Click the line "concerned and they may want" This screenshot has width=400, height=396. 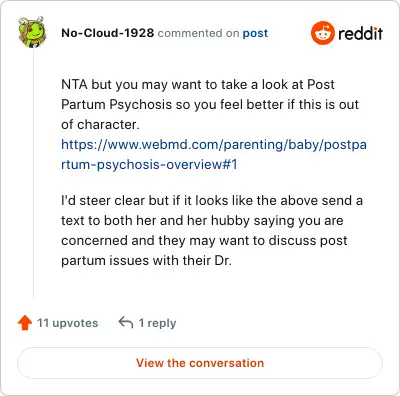coord(204,241)
